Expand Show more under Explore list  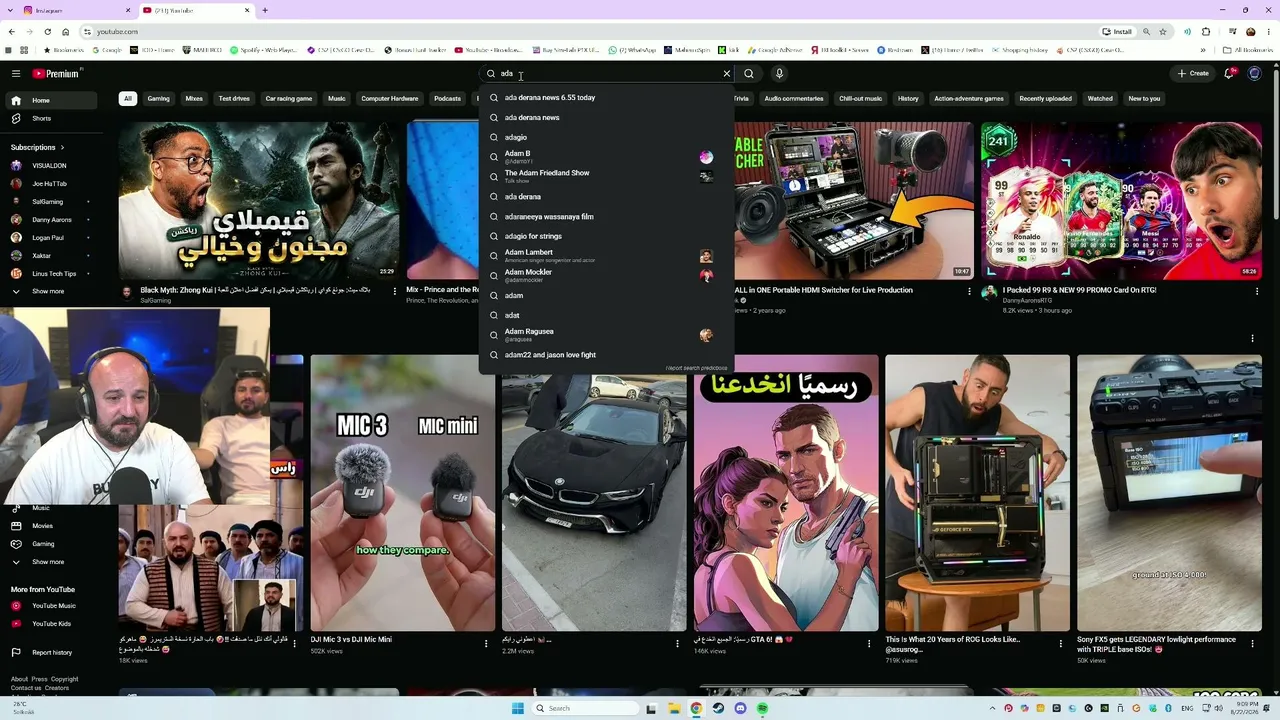(x=49, y=562)
